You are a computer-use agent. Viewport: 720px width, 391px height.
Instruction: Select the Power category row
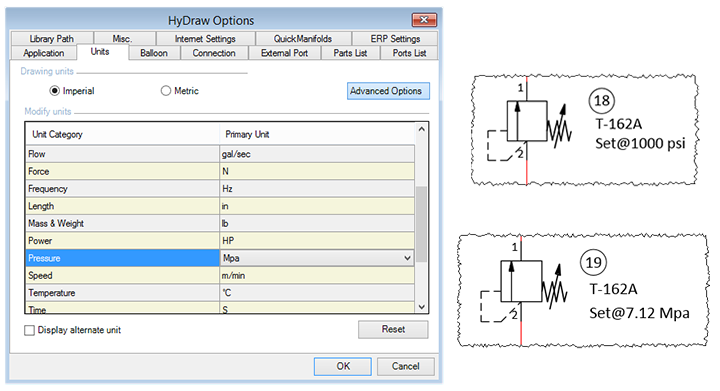coord(123,240)
